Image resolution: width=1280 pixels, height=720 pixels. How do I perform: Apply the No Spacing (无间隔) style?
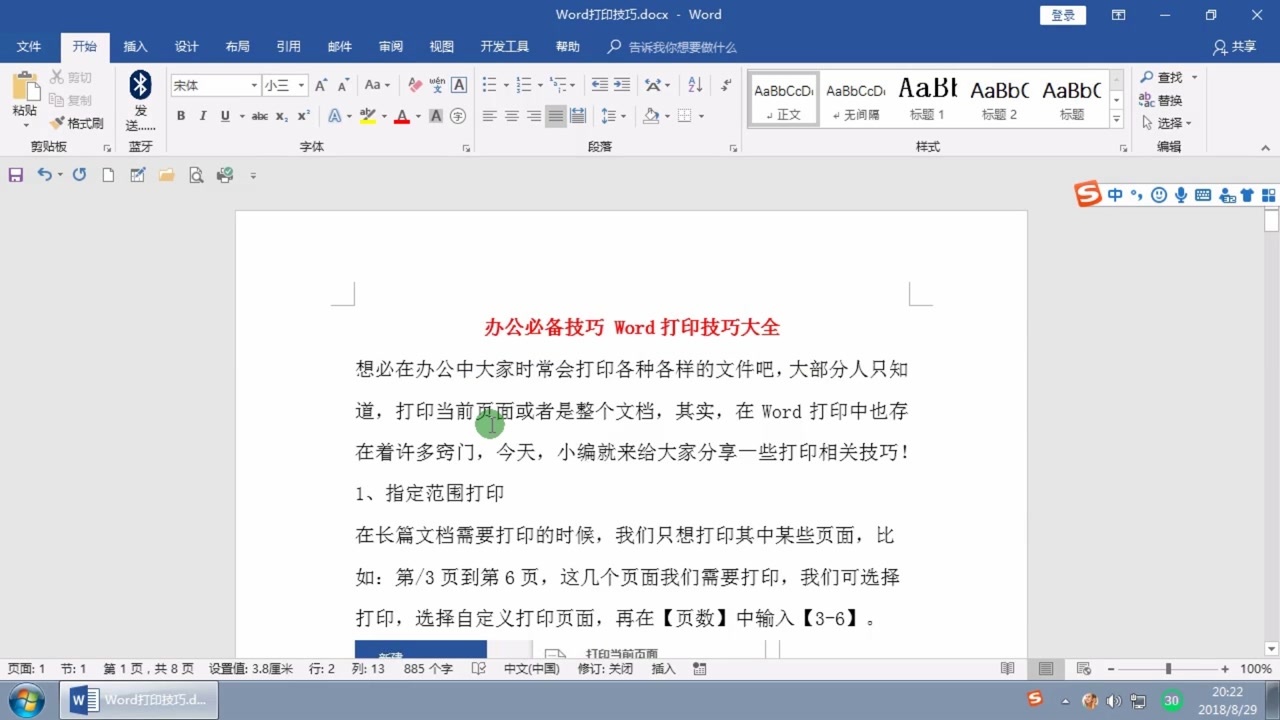click(x=855, y=99)
